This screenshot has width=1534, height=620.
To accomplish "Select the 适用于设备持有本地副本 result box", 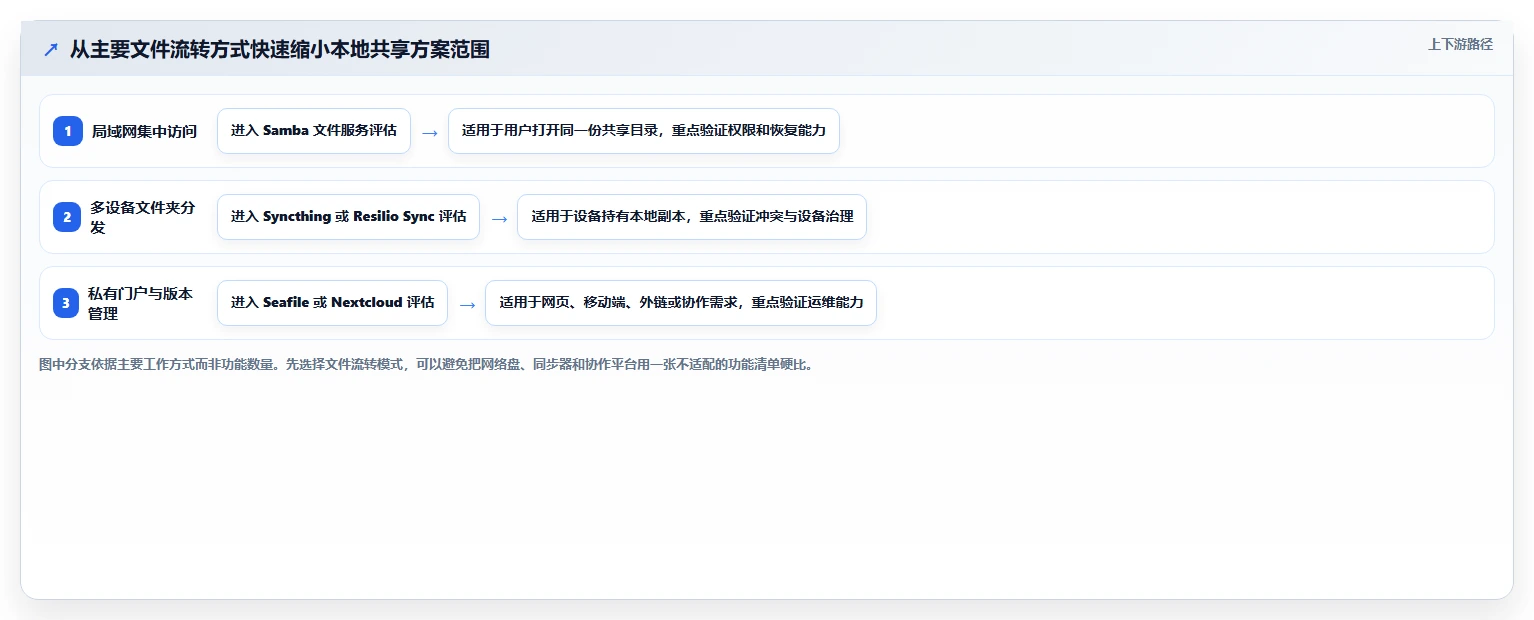I will tap(692, 217).
